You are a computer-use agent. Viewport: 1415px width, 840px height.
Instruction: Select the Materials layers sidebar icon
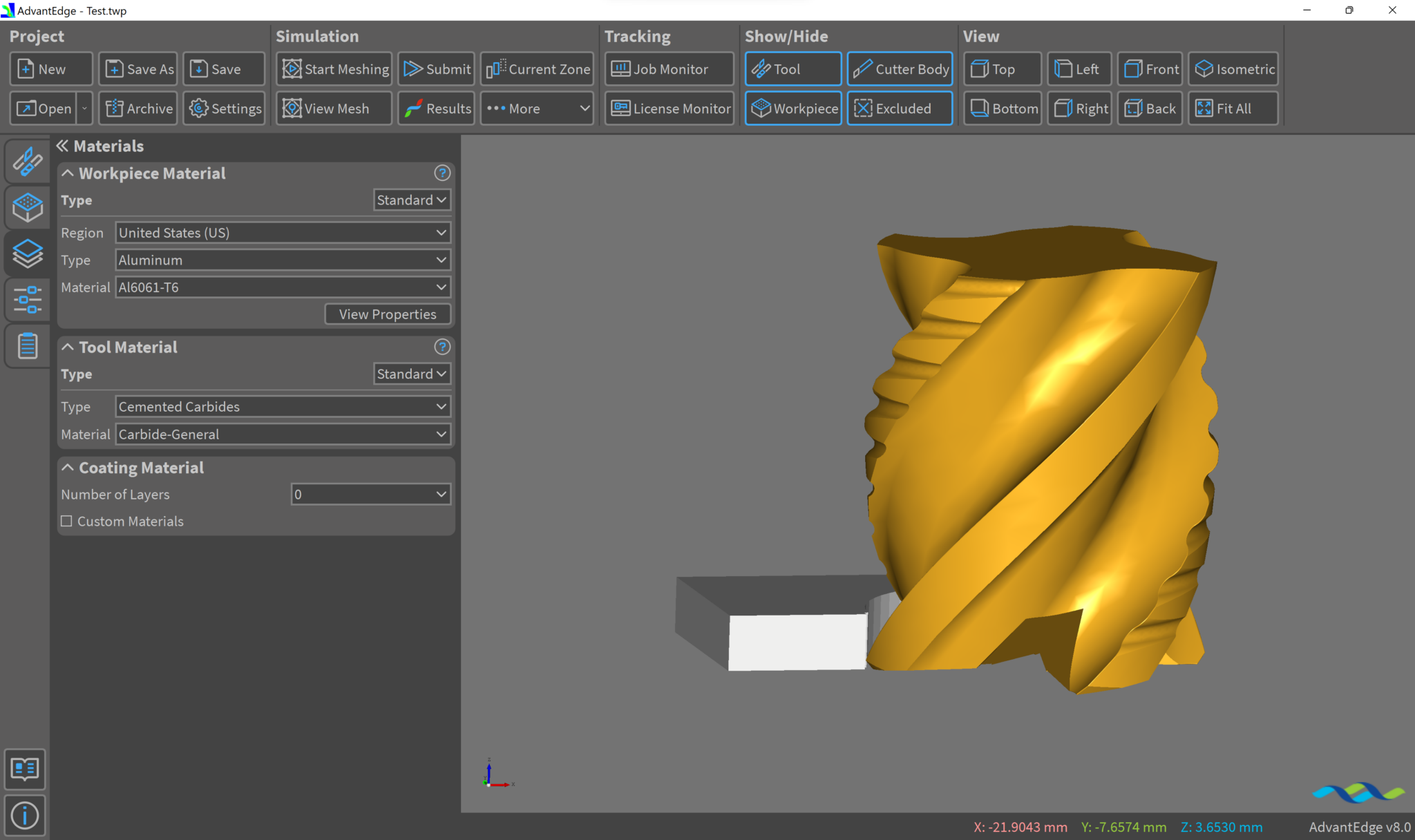tap(28, 254)
